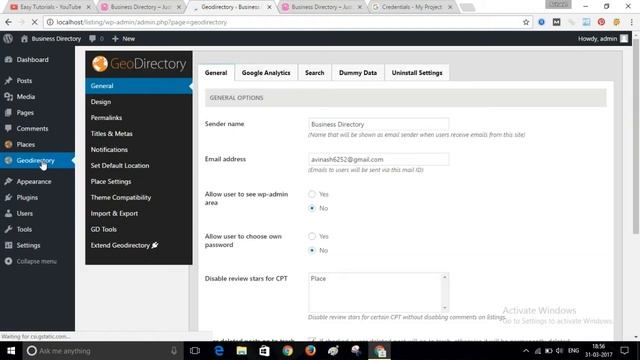This screenshot has width=640, height=360.
Task: Click the Cortana search box
Action: coord(102,351)
